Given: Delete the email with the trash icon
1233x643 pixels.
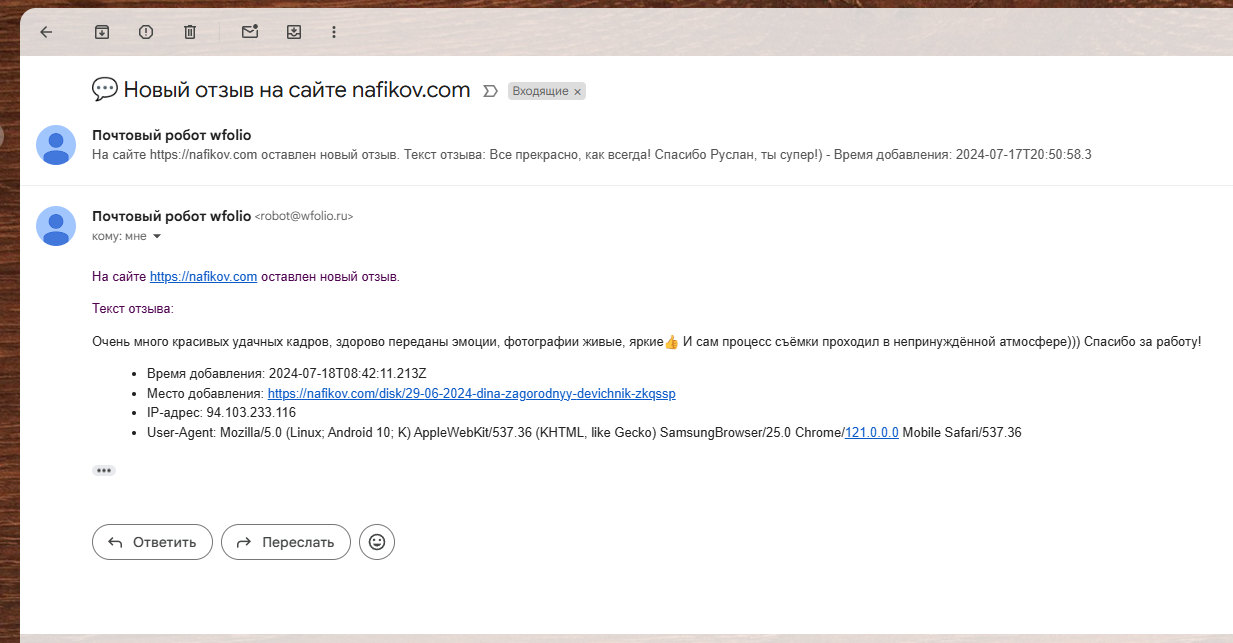Looking at the screenshot, I should [x=189, y=31].
